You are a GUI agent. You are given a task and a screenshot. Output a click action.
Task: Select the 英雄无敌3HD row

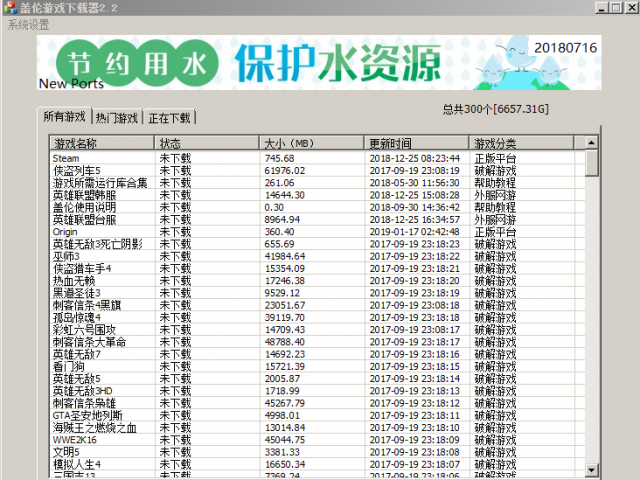(316, 391)
